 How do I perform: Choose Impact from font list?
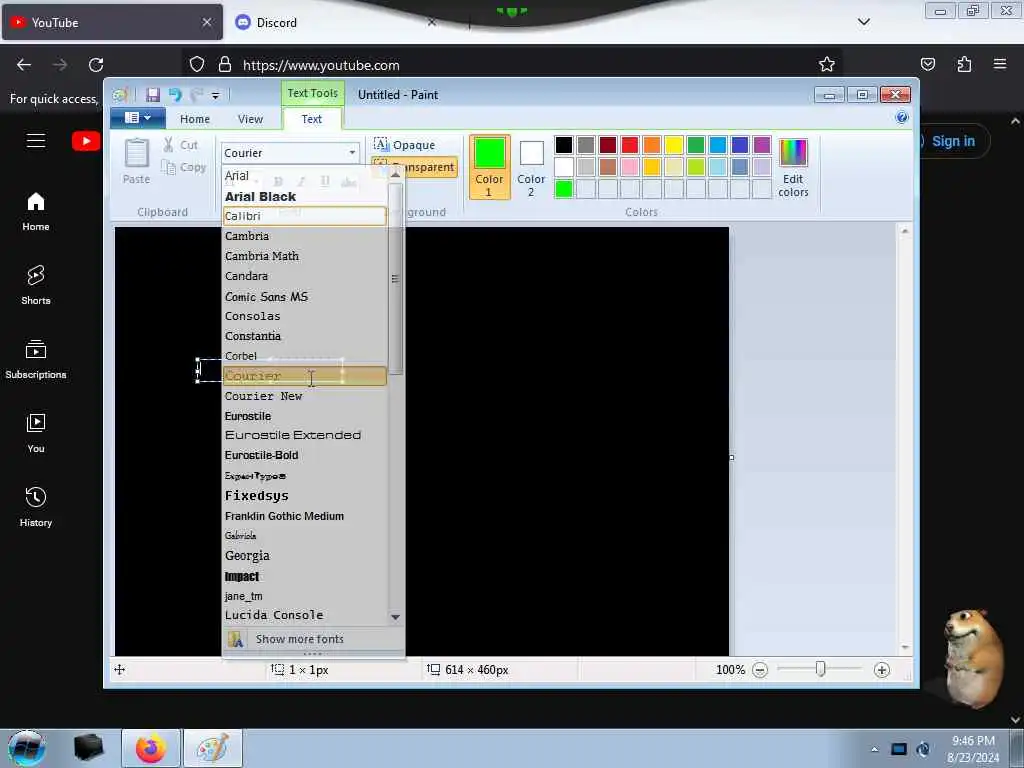coord(304,576)
